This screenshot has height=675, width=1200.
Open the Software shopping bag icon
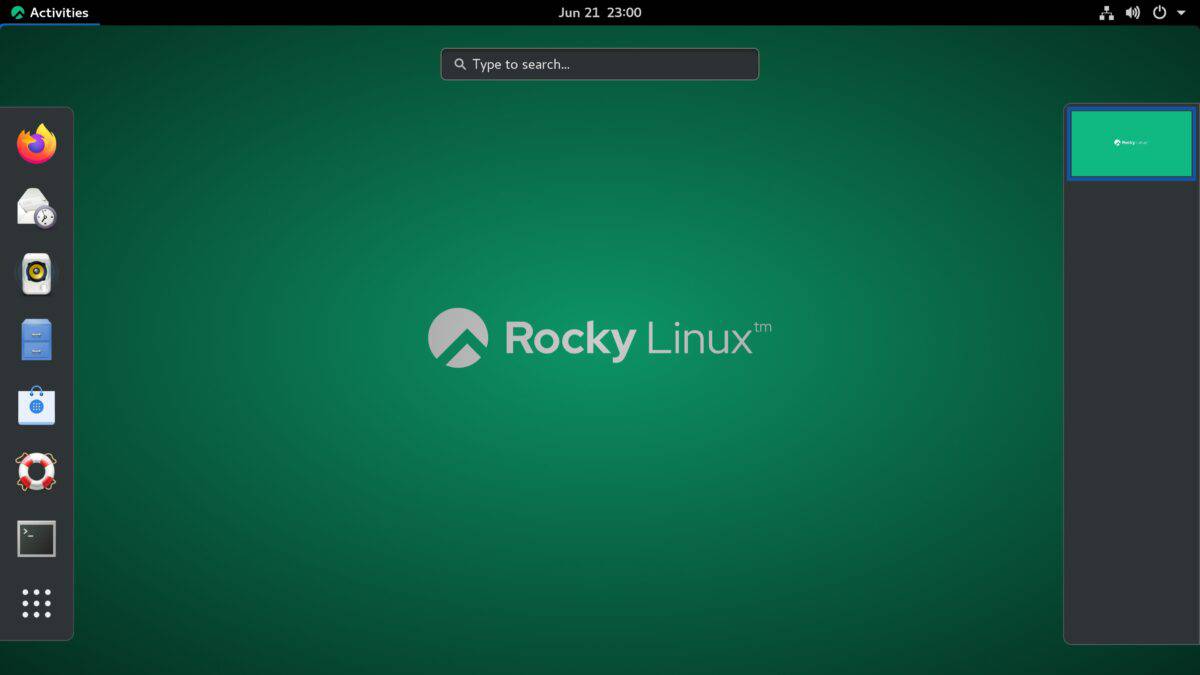pos(37,406)
